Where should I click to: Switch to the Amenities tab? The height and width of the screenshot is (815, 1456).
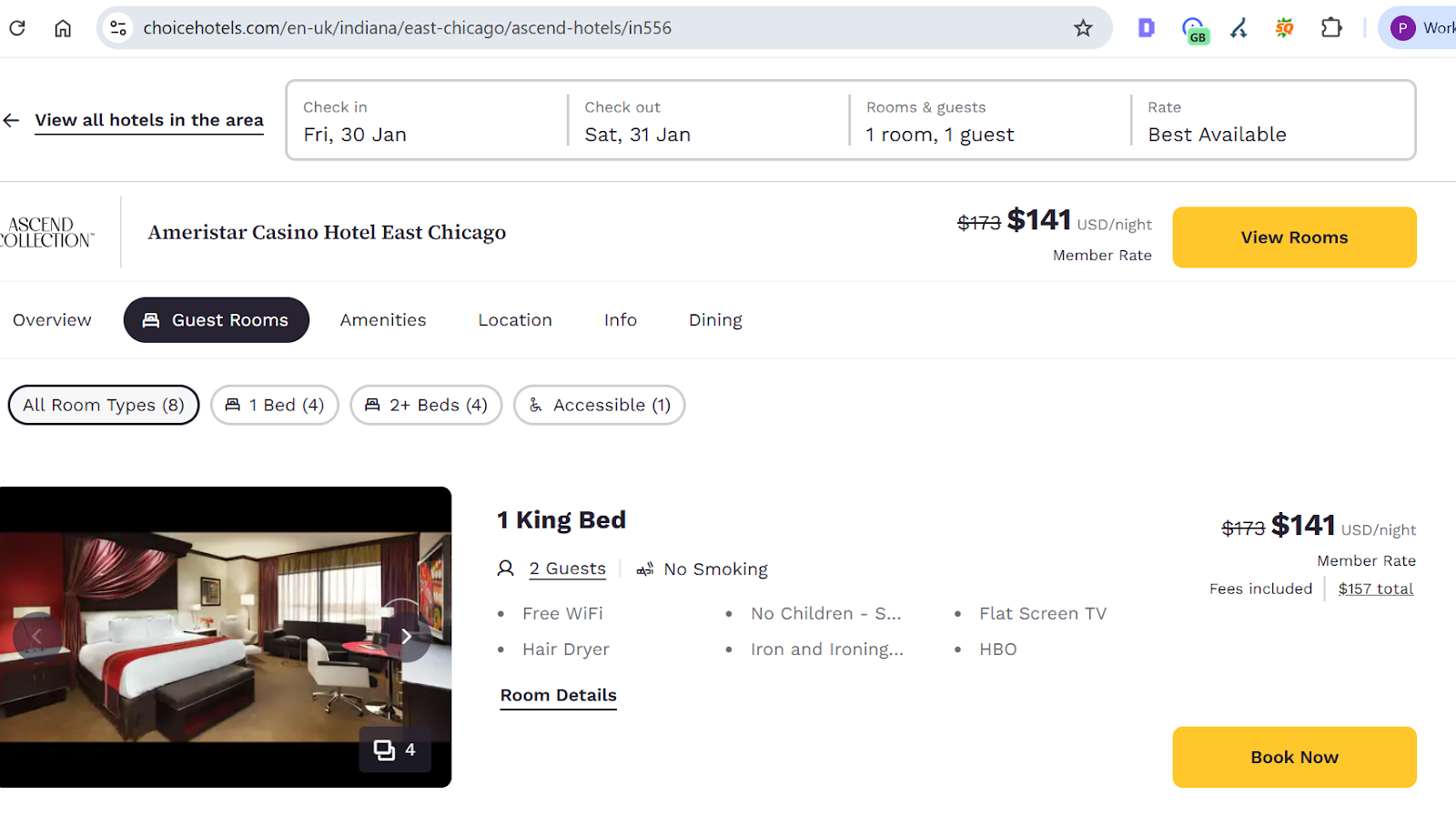point(383,320)
